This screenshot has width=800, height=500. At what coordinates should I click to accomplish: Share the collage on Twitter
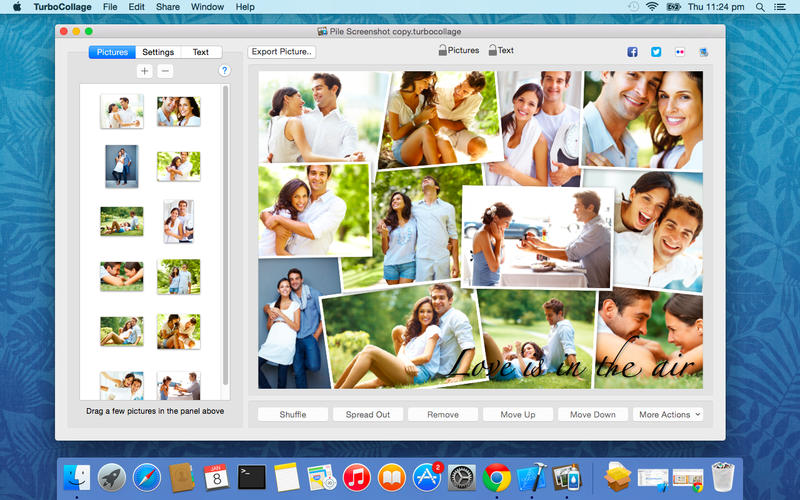click(656, 52)
